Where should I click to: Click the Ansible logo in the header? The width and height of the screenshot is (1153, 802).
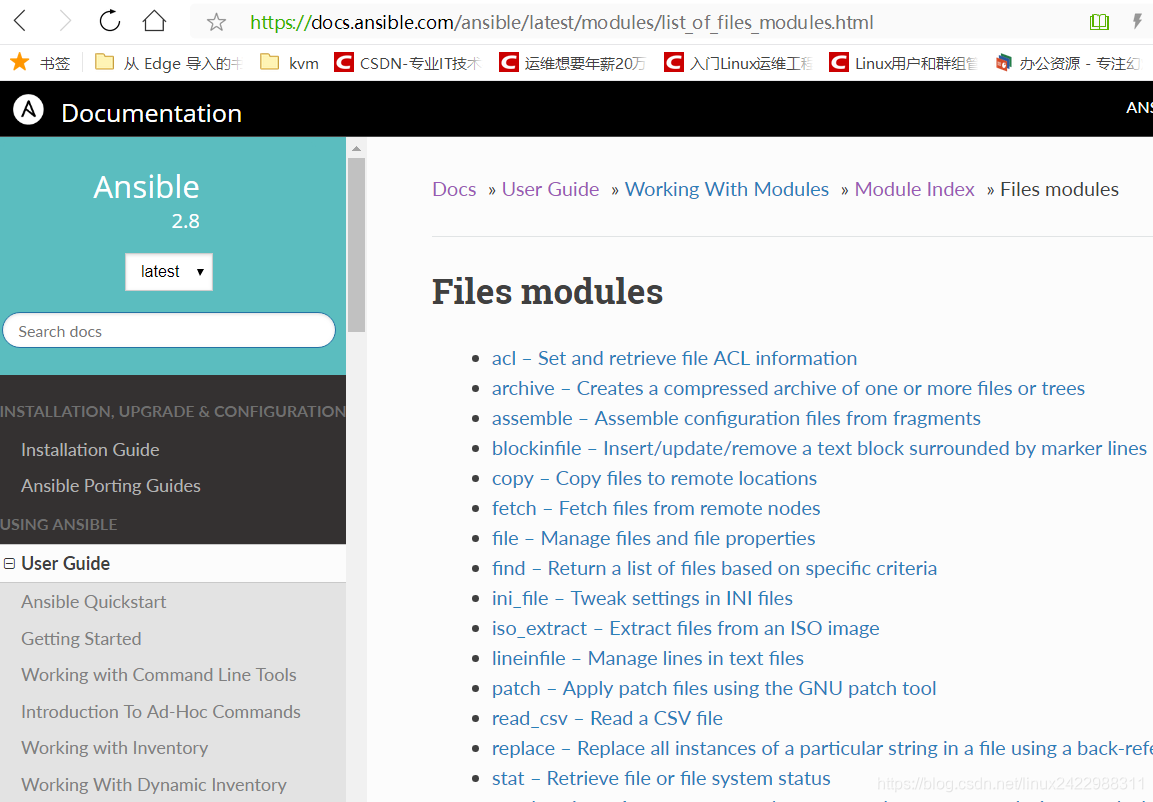click(29, 110)
